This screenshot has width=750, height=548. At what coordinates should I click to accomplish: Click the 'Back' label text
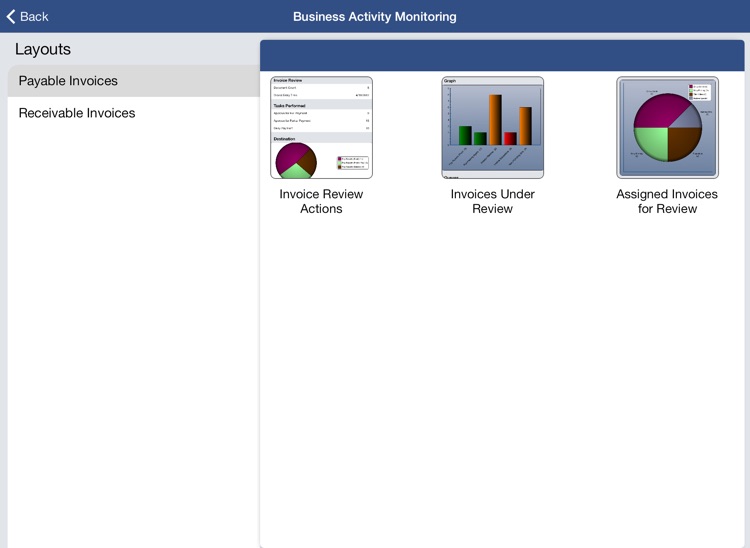(34, 17)
